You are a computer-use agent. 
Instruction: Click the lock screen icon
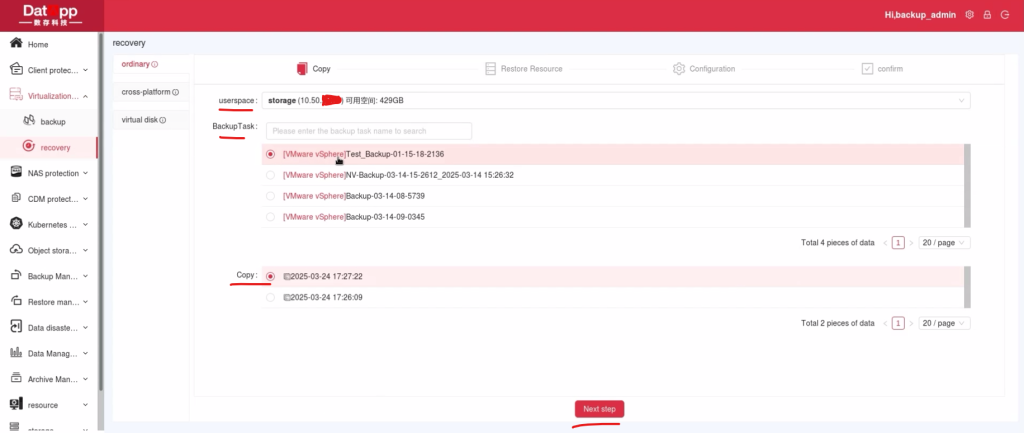click(987, 15)
